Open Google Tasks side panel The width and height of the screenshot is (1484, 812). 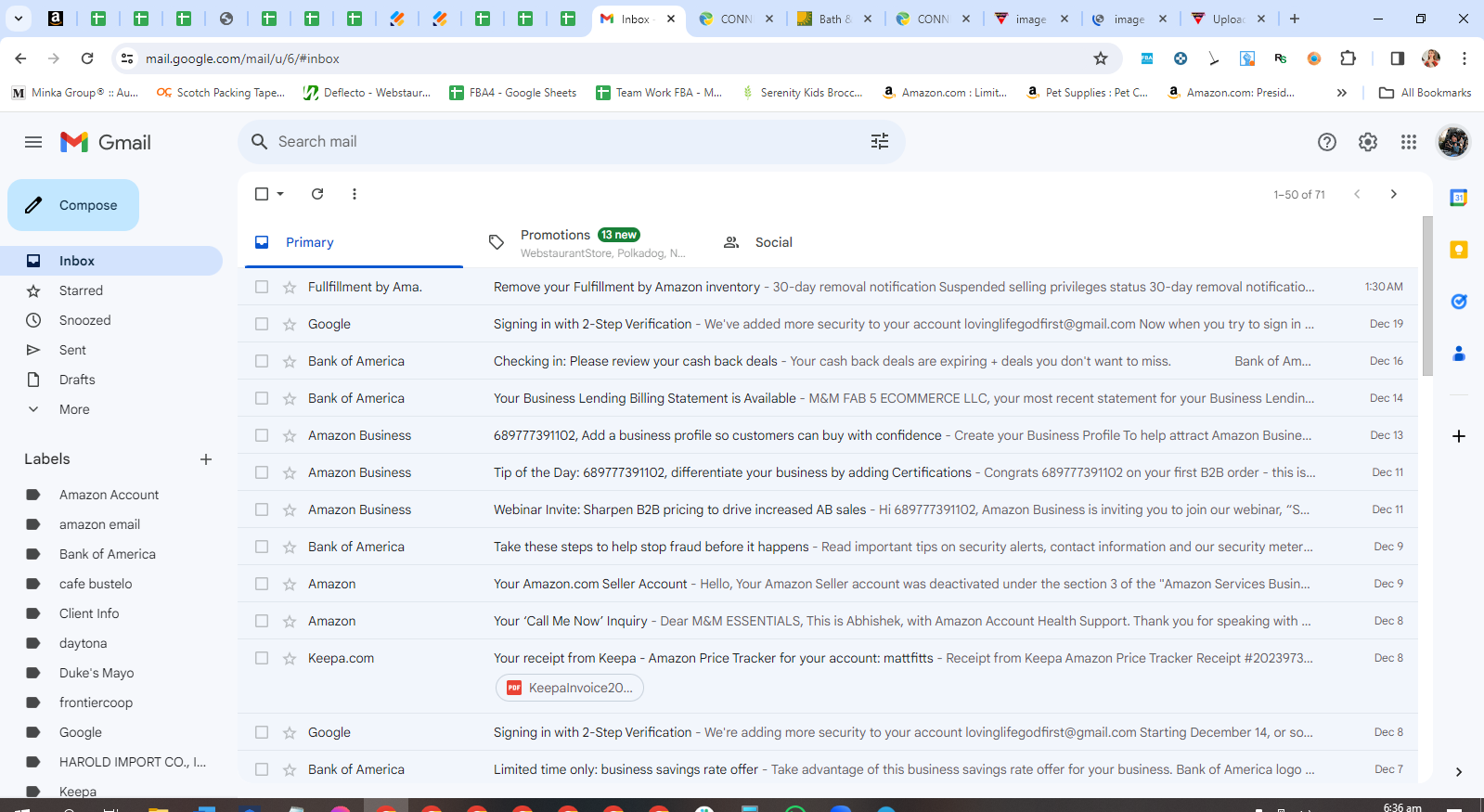(x=1459, y=302)
